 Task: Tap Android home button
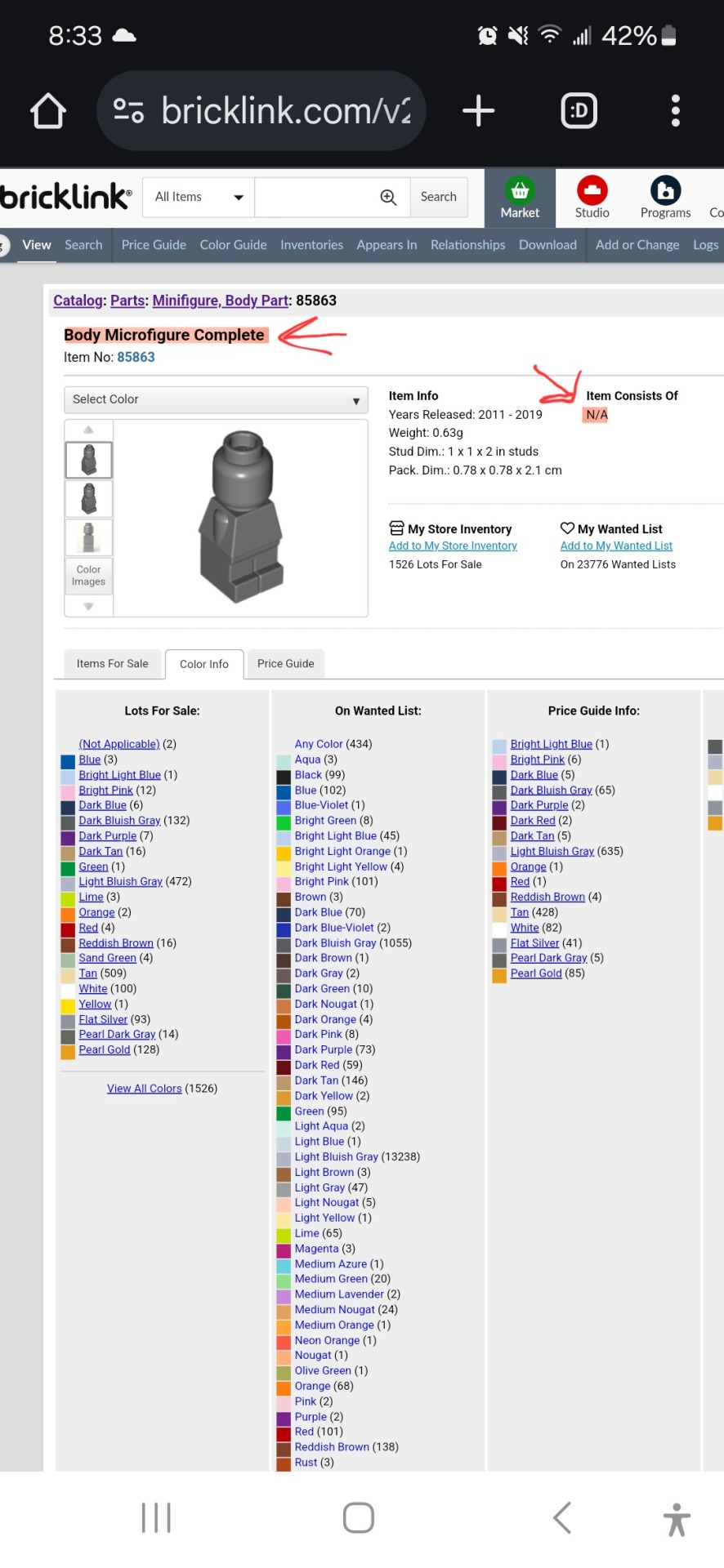pos(359,1517)
